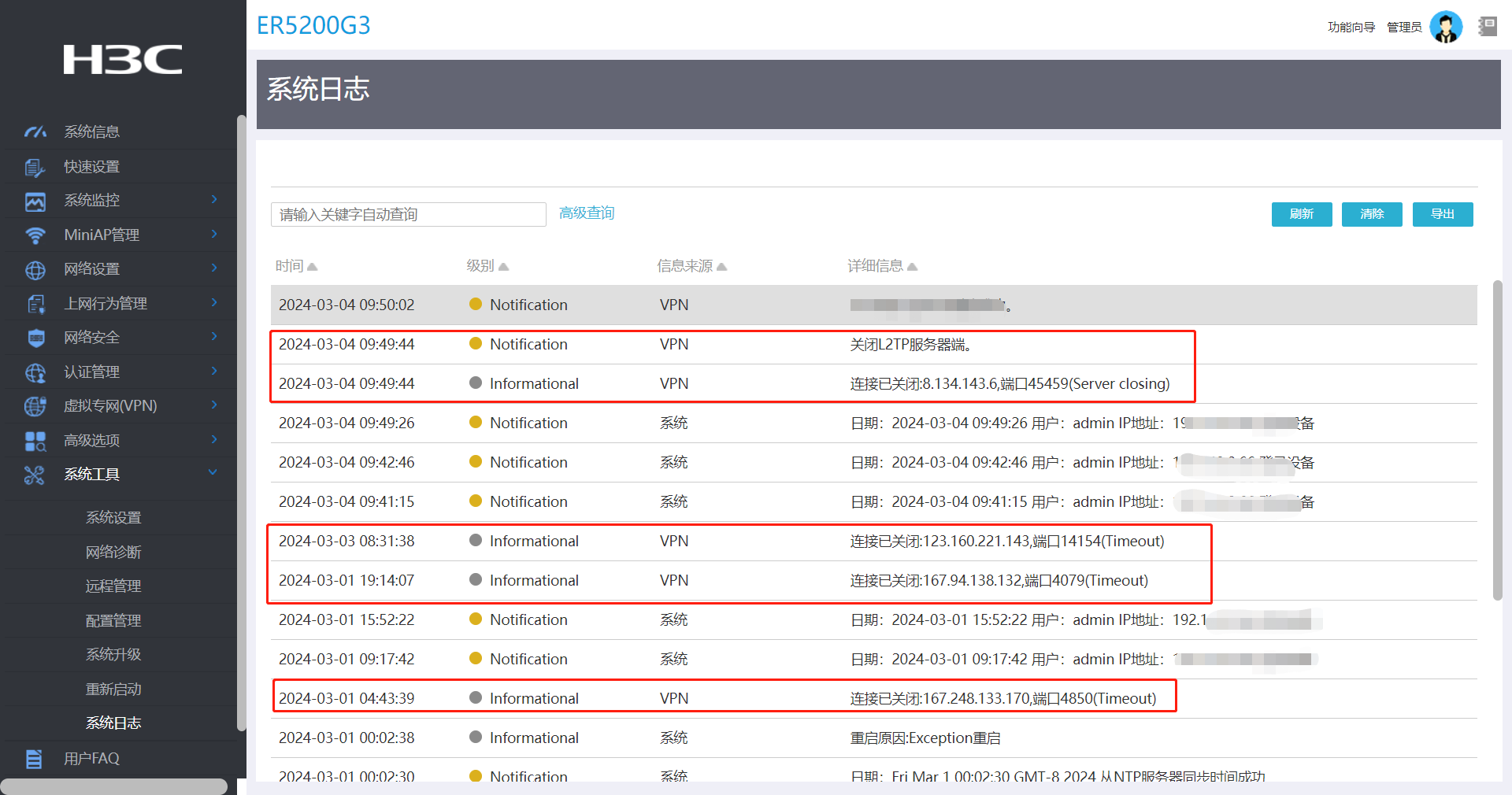Image resolution: width=1512 pixels, height=795 pixels.
Task: Collapse the 系统工具 submenu chevron
Action: 212,473
